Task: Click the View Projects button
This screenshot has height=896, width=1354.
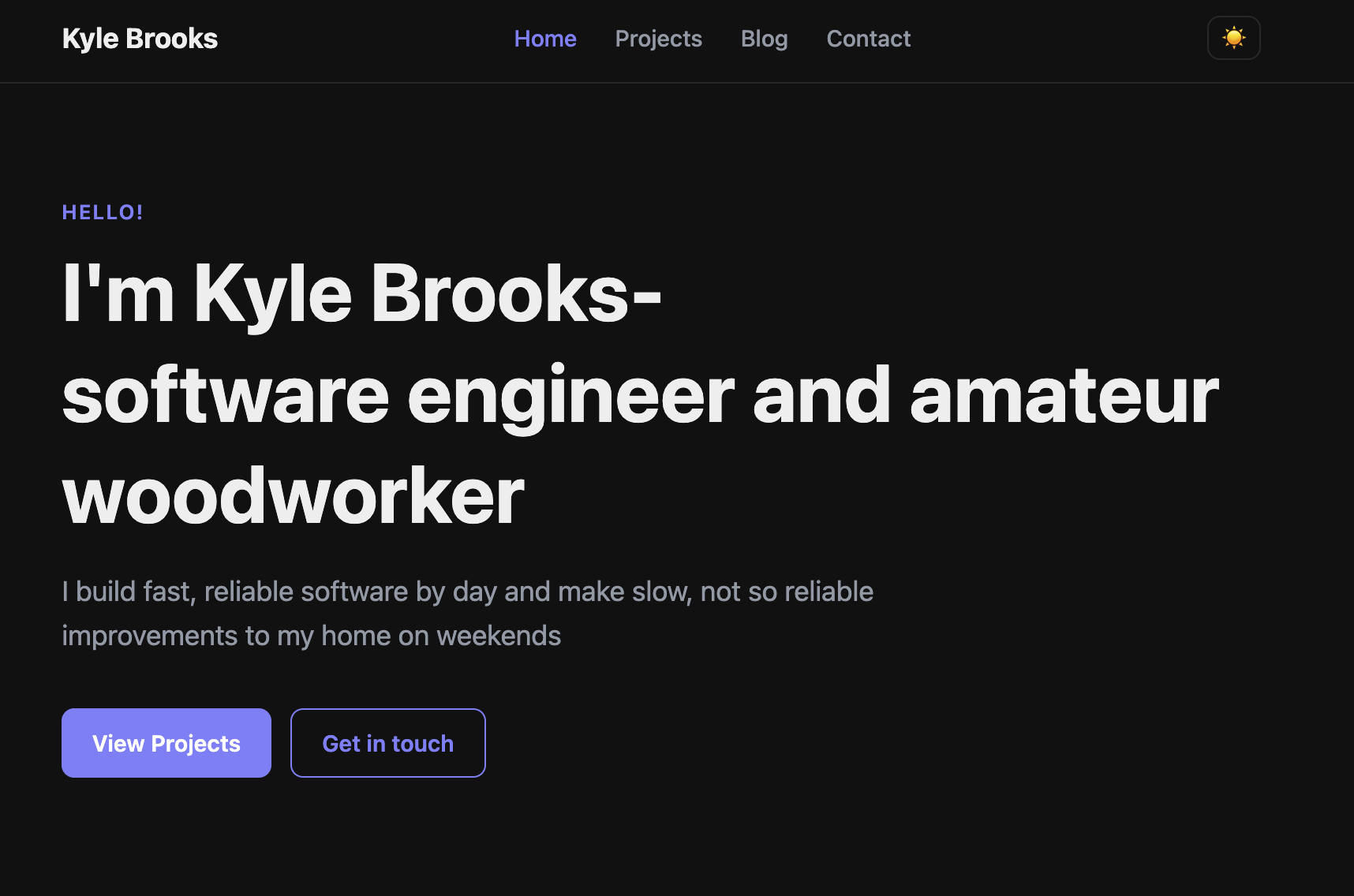Action: click(x=166, y=743)
